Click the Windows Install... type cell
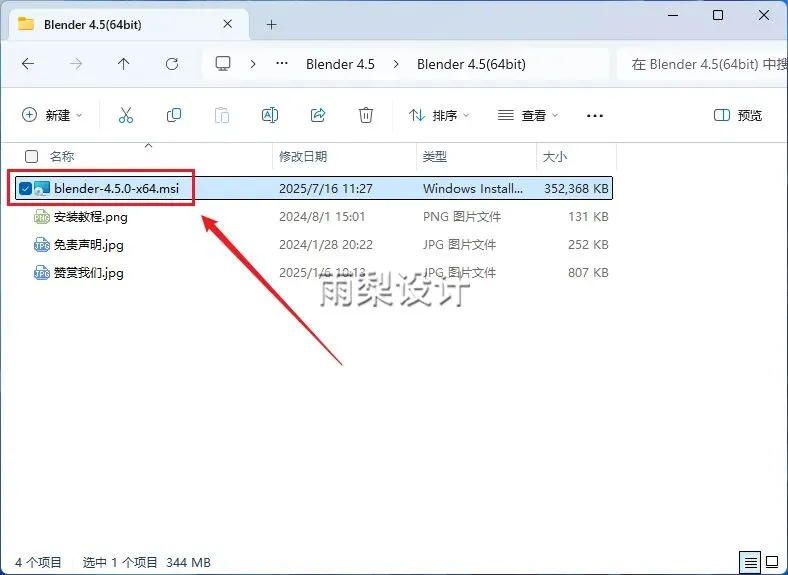The image size is (788, 575). pyautogui.click(x=473, y=188)
